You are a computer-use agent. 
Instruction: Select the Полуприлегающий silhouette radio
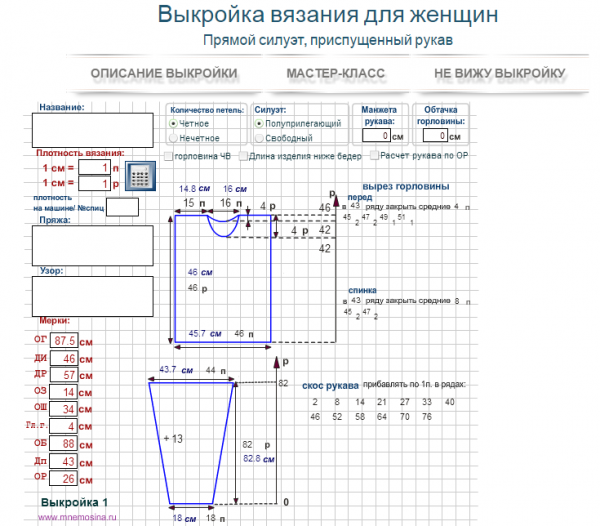[x=260, y=123]
